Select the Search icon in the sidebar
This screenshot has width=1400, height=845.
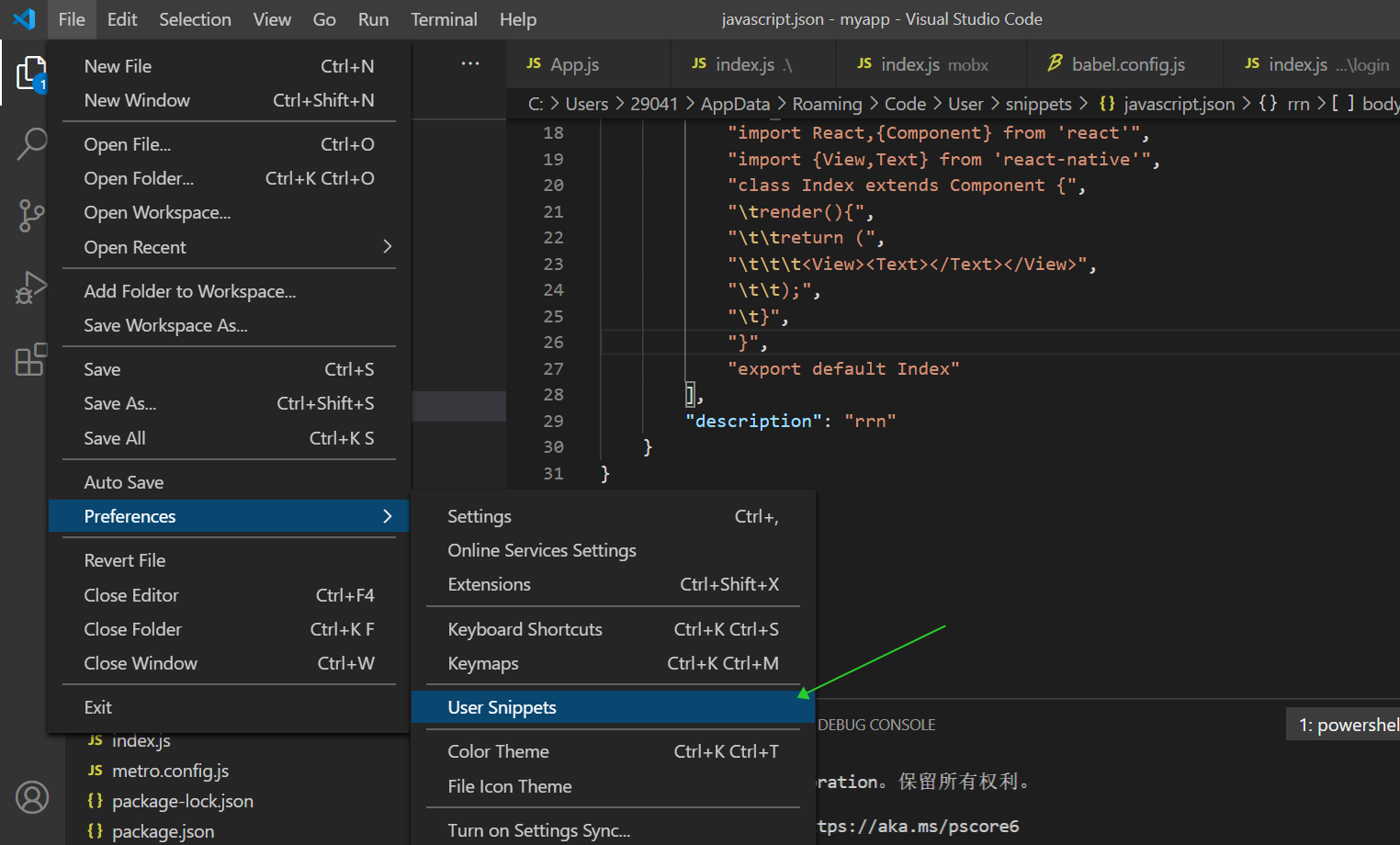[x=32, y=144]
